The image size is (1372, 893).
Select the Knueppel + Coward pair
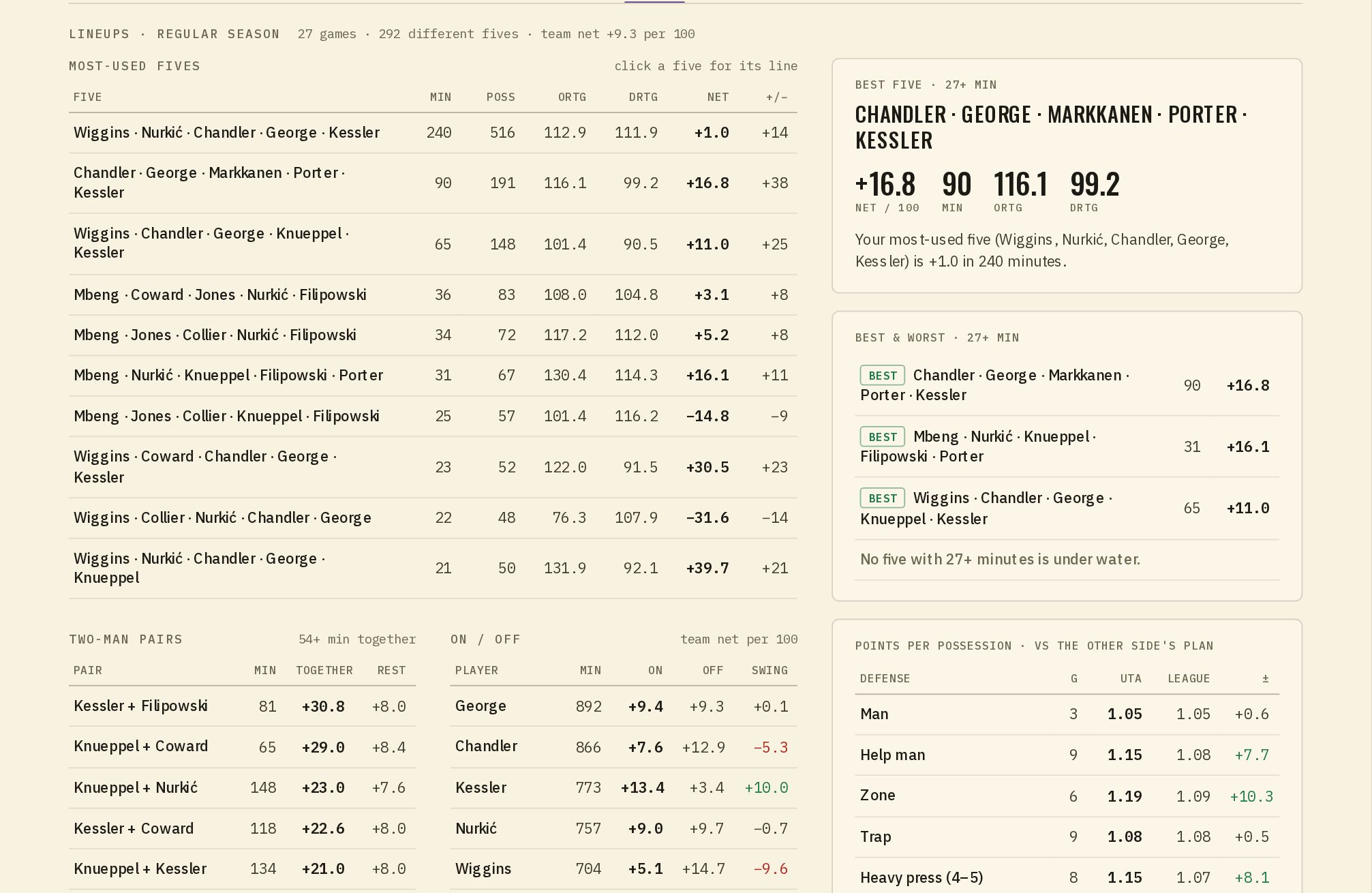(242, 746)
